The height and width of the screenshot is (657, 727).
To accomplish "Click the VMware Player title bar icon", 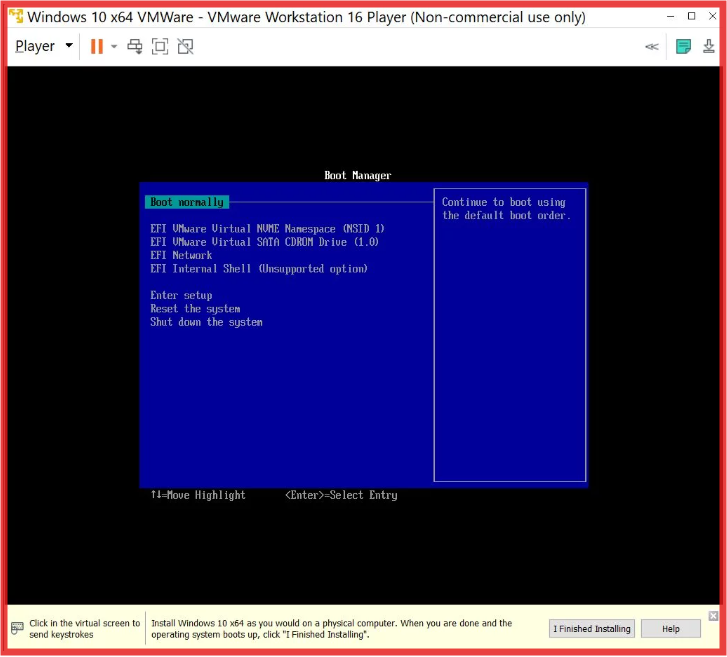I will pos(16,17).
